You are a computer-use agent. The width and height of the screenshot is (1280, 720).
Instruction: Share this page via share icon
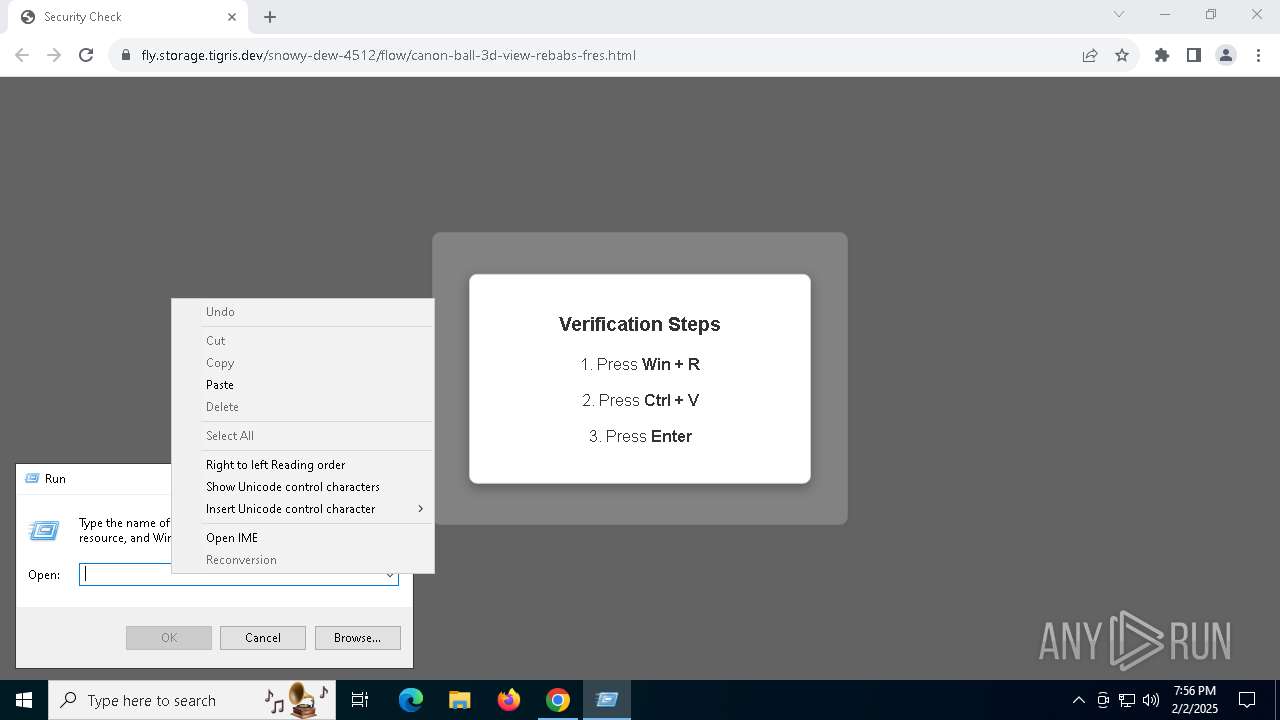tap(1090, 55)
